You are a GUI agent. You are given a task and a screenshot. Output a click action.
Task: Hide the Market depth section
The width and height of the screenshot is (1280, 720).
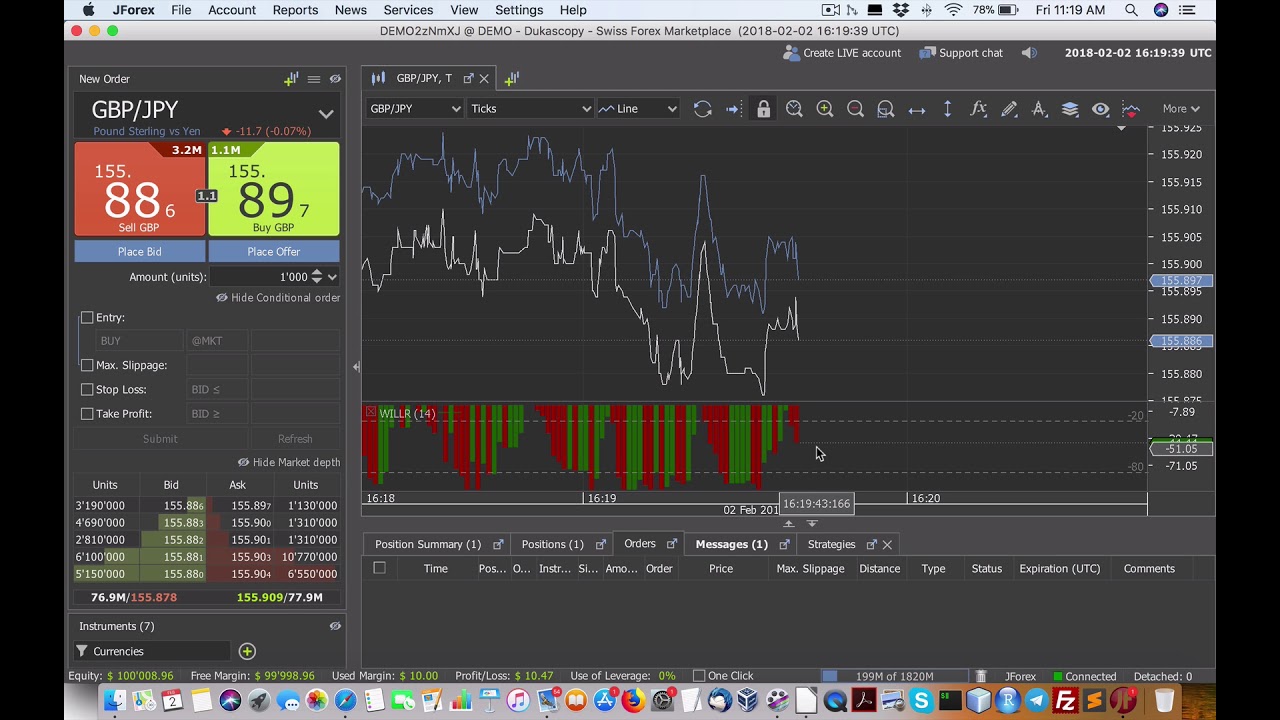[x=289, y=463]
